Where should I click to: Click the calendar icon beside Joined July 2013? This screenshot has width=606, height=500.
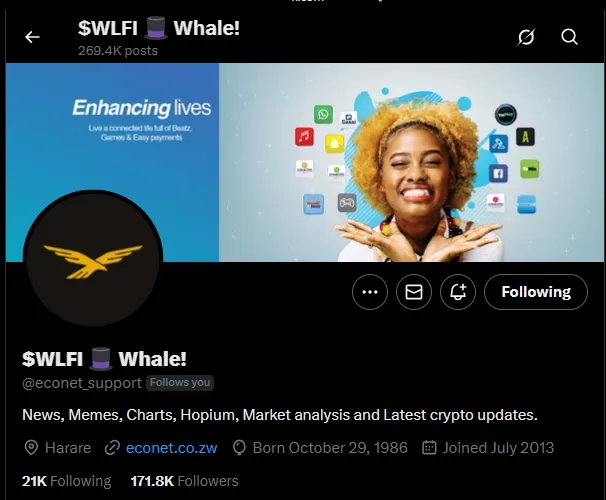[429, 448]
